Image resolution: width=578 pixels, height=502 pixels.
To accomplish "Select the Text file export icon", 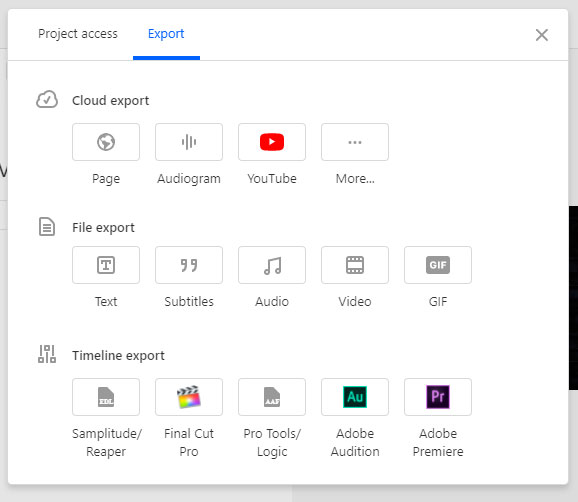I will pyautogui.click(x=106, y=265).
